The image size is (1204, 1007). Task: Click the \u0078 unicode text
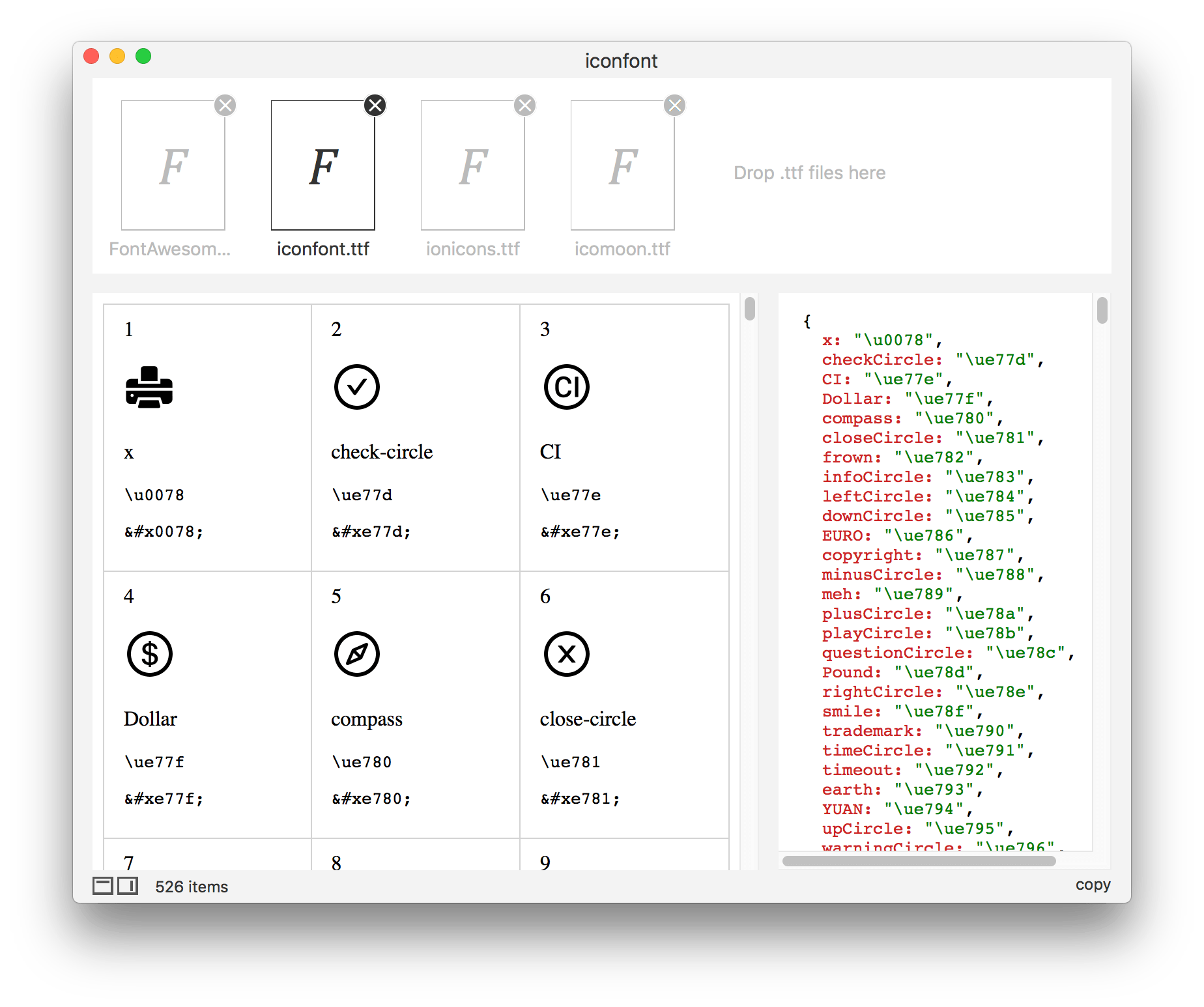pyautogui.click(x=154, y=495)
